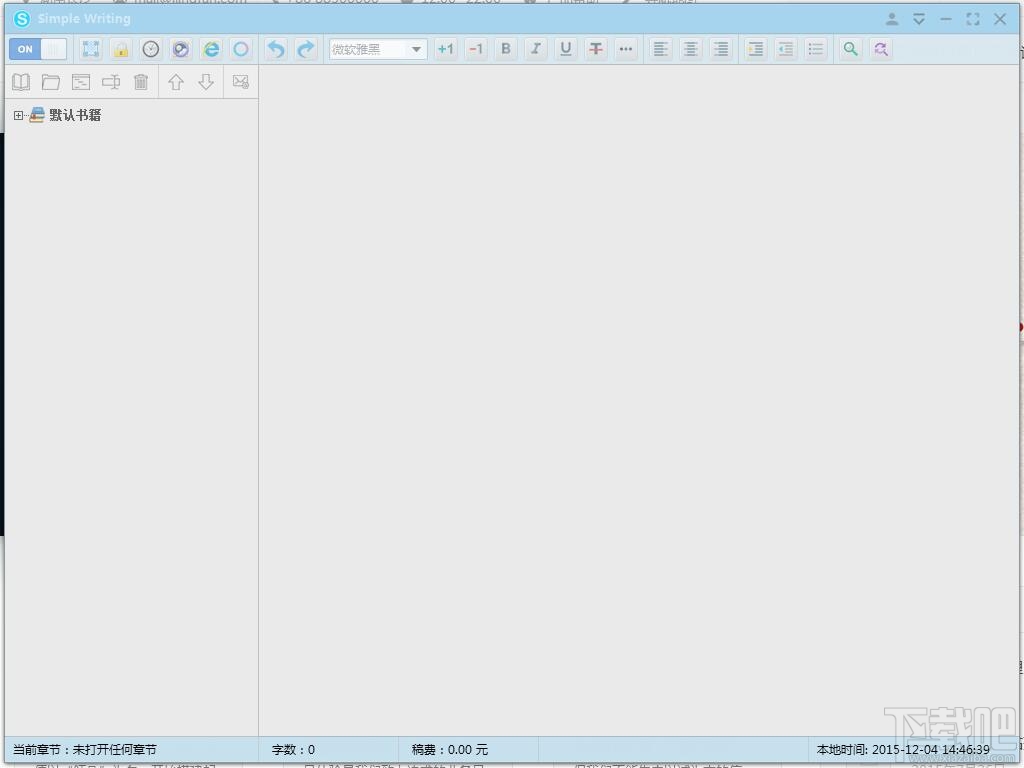The image size is (1024, 768).
Task: Increase font size with +1
Action: point(446,49)
